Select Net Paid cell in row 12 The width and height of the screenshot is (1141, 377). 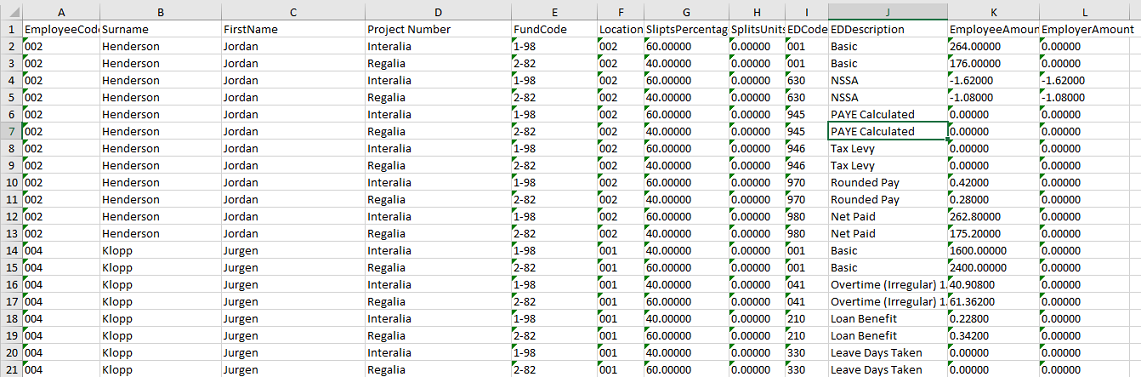pyautogui.click(x=888, y=216)
